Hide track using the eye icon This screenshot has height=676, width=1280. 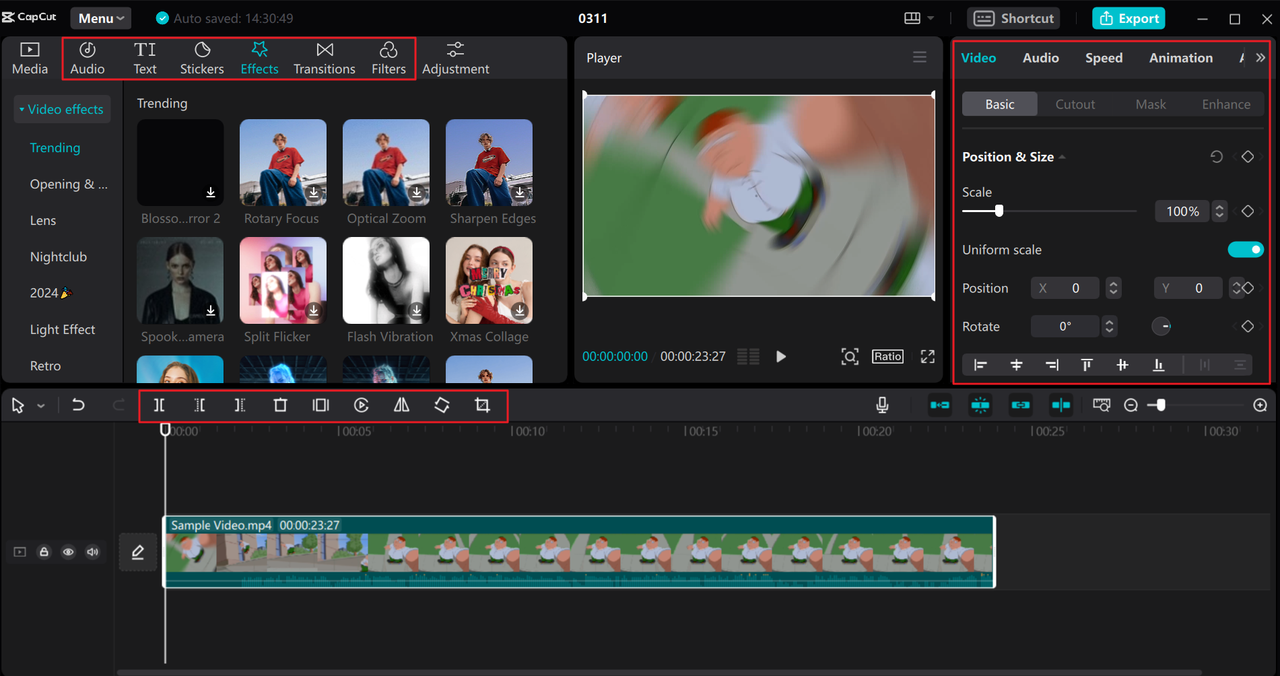(68, 552)
